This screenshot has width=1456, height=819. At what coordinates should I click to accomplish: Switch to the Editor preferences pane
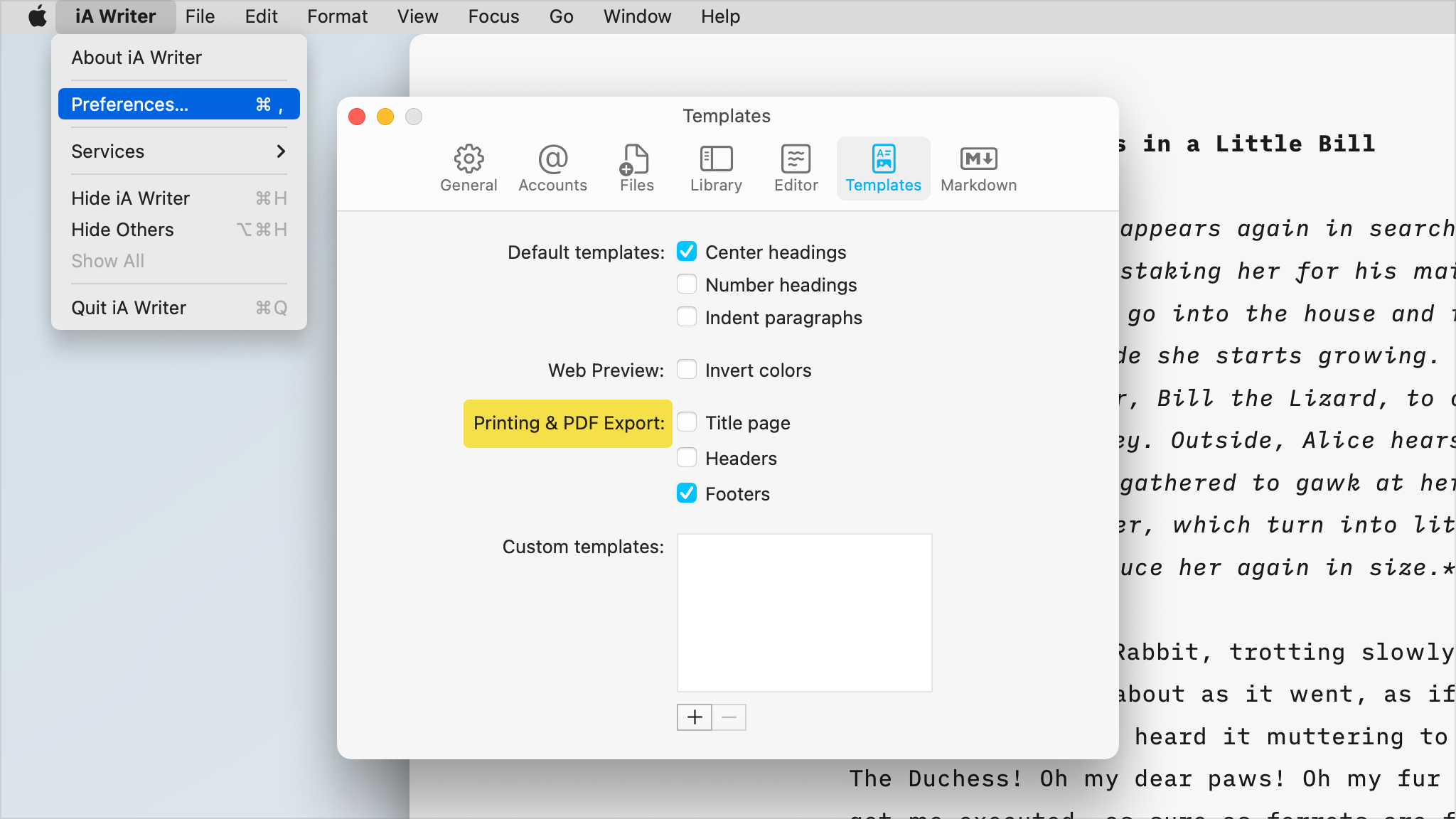pyautogui.click(x=796, y=168)
